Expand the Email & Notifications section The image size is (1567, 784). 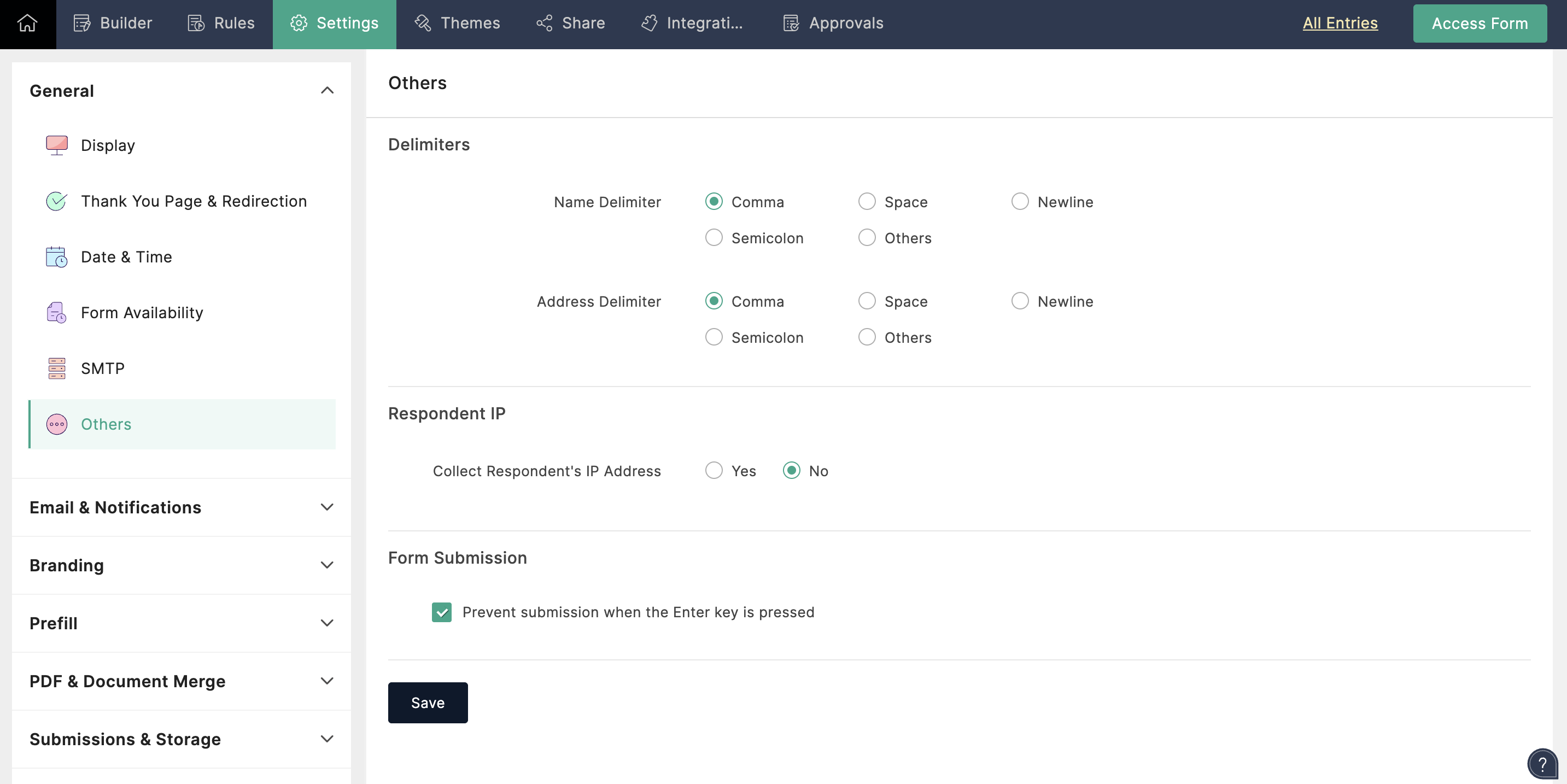point(326,507)
